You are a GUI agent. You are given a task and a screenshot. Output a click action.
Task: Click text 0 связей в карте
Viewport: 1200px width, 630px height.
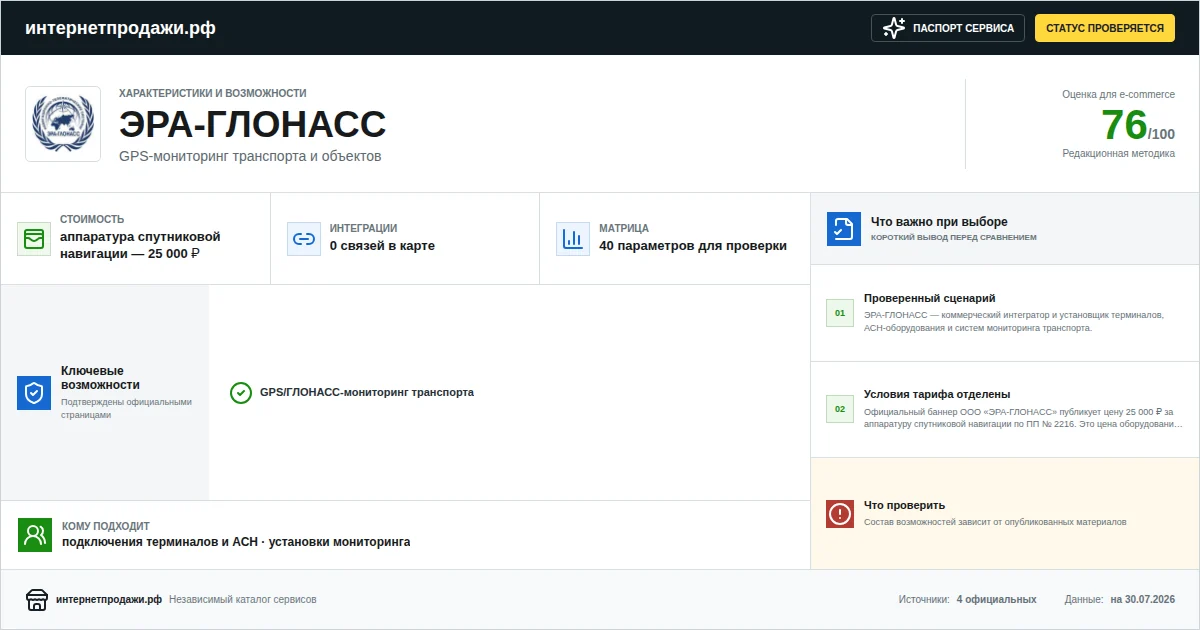382,246
